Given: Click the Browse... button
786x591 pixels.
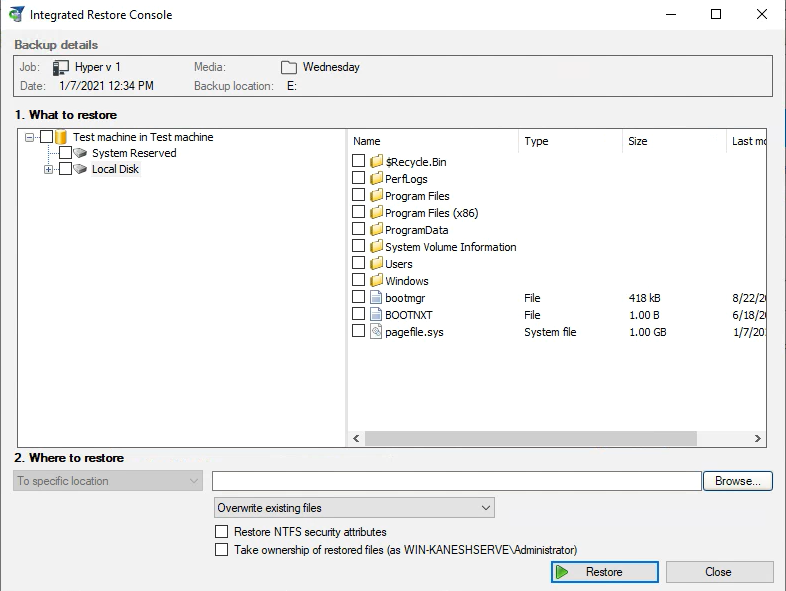Looking at the screenshot, I should pos(738,481).
